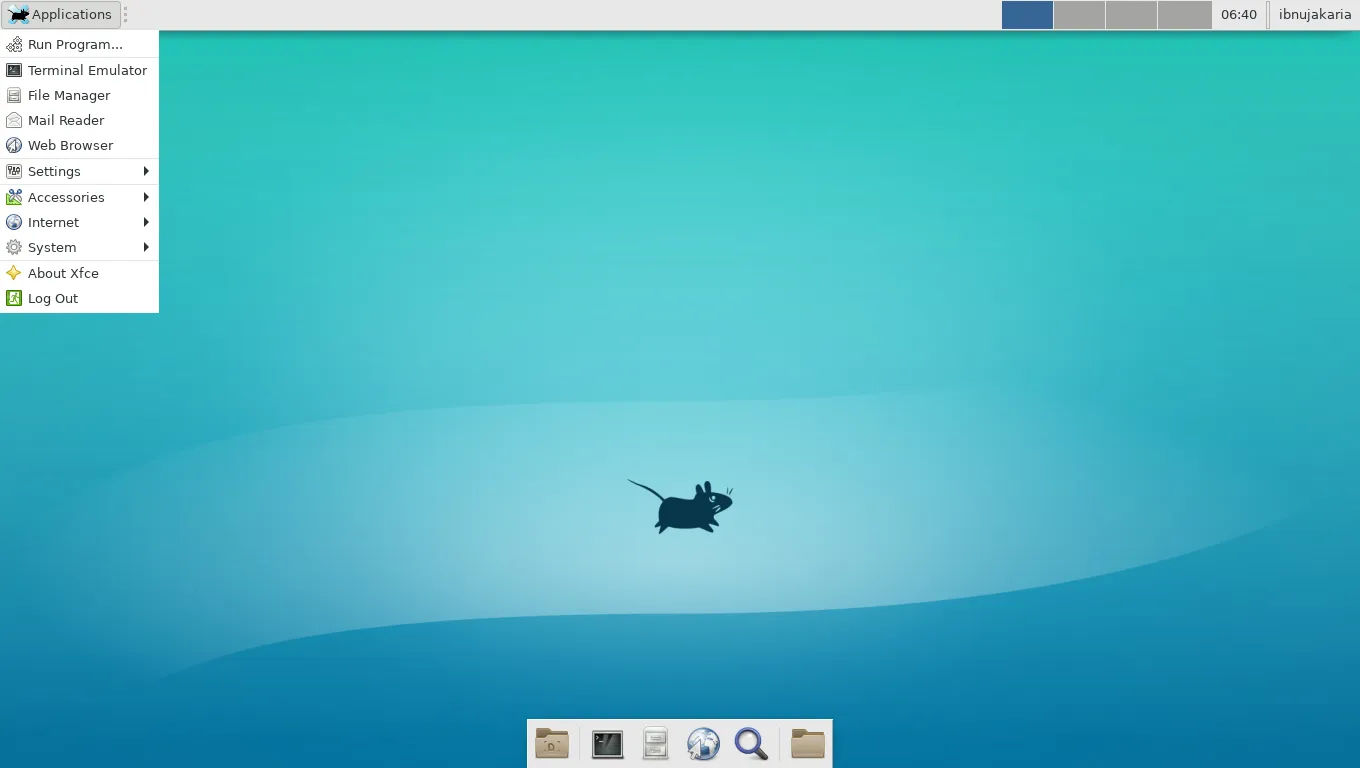Choose Log Out from the menu

click(79, 298)
